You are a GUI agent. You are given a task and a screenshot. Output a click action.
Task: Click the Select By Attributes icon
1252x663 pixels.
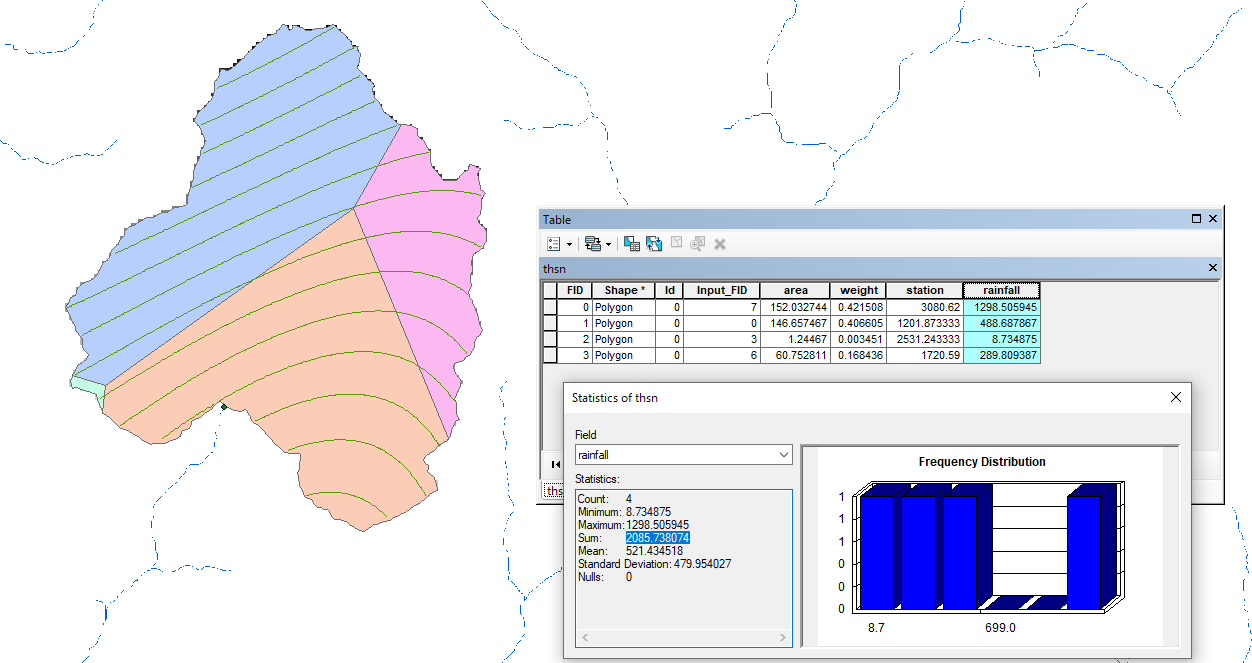632,243
